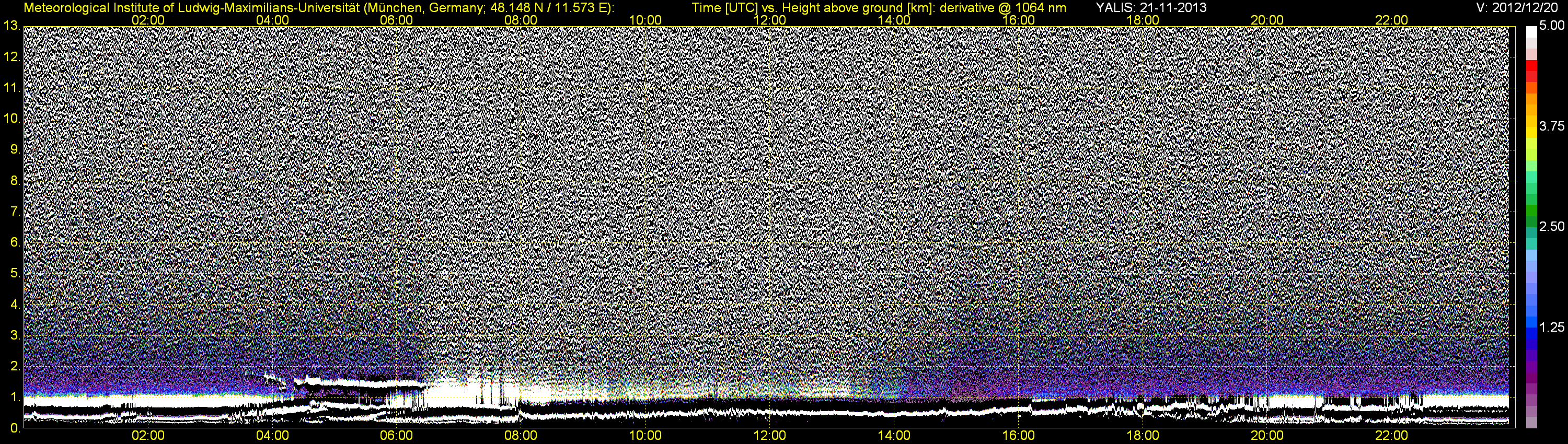Image resolution: width=1568 pixels, height=444 pixels.
Task: Click the 14:00 label on the bottom time axis
Action: (894, 436)
